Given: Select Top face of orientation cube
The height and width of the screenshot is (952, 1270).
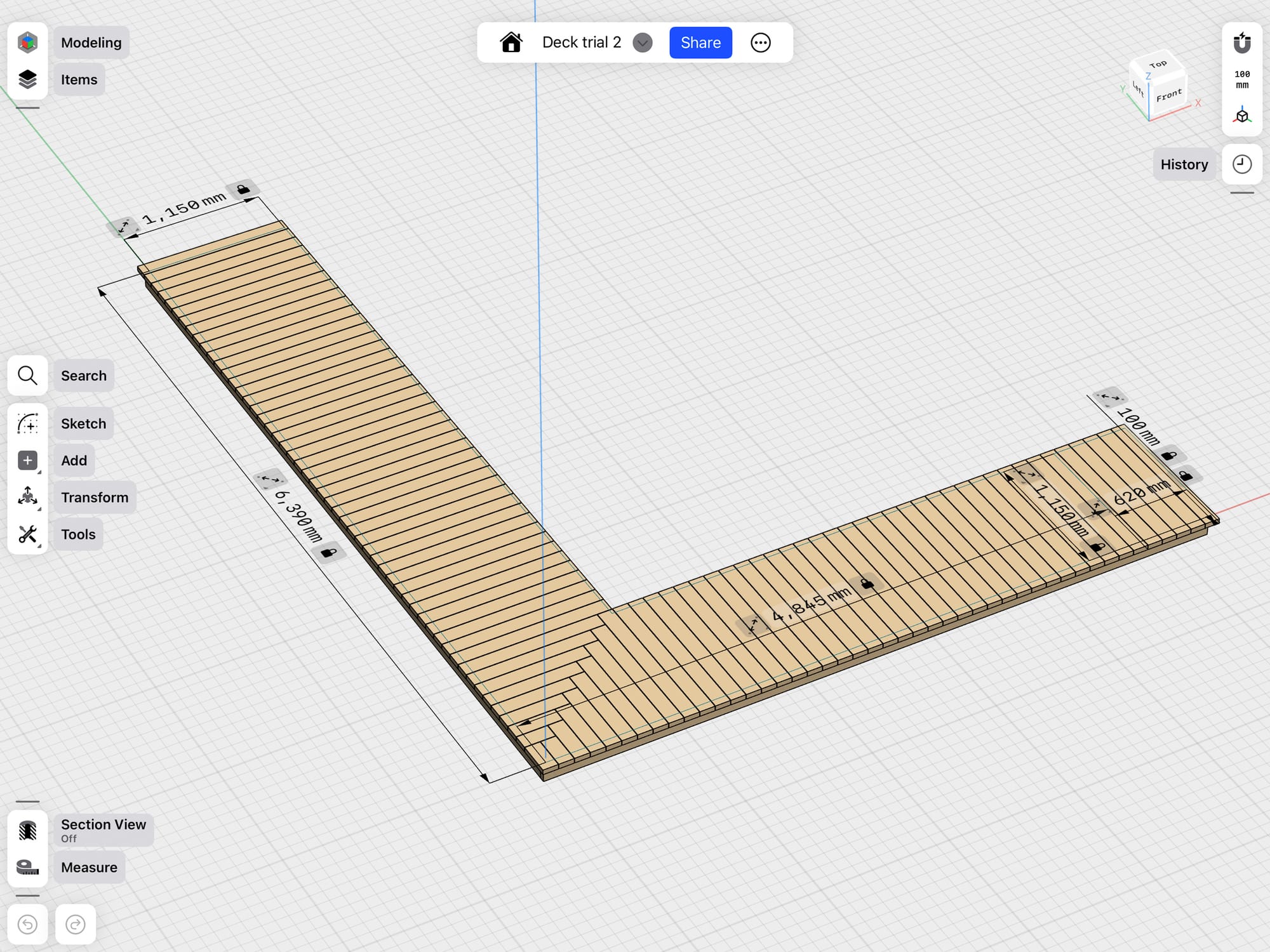Looking at the screenshot, I should (1157, 64).
